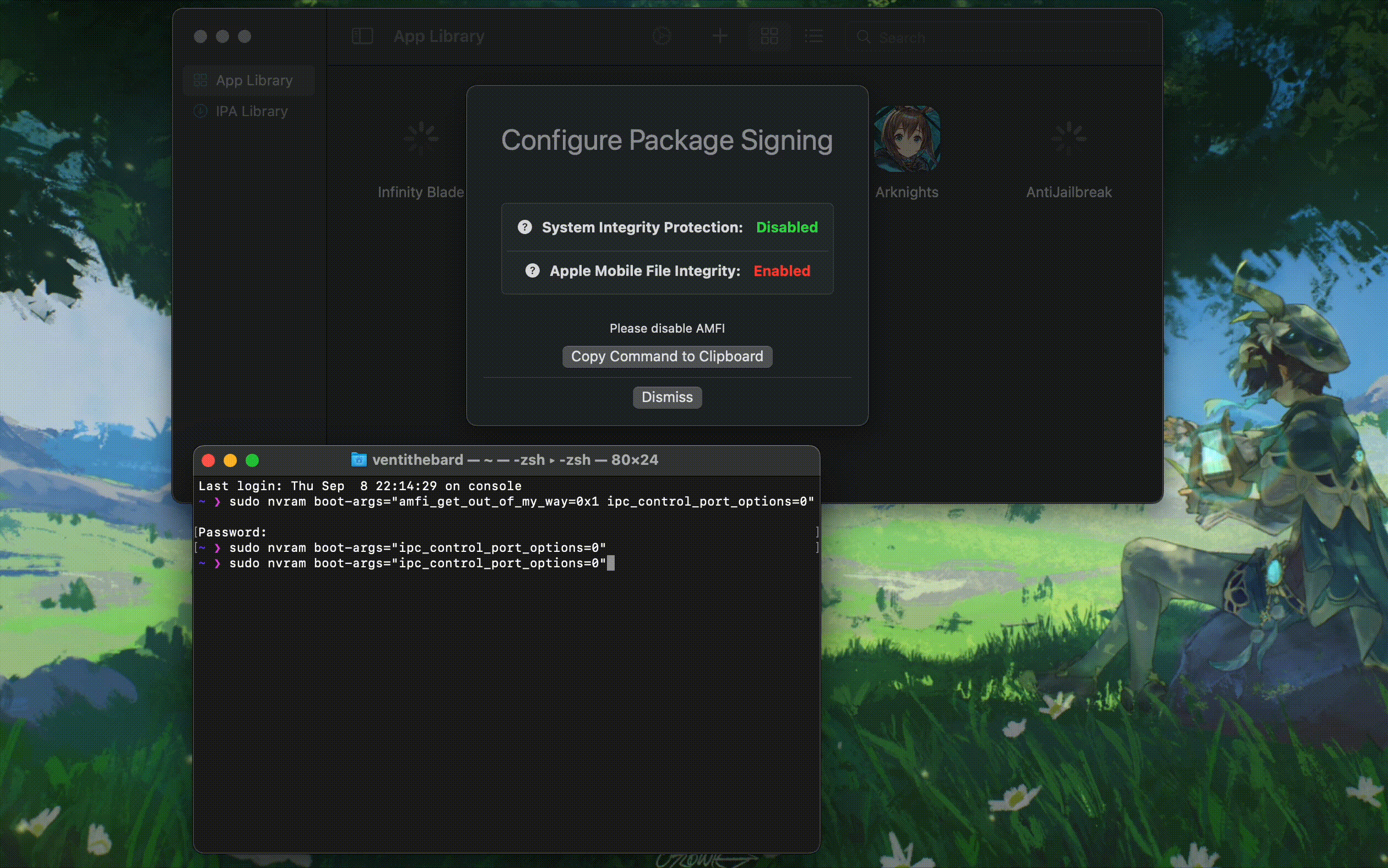Click the downloads icon in toolbar
This screenshot has width=1388, height=868.
[662, 36]
